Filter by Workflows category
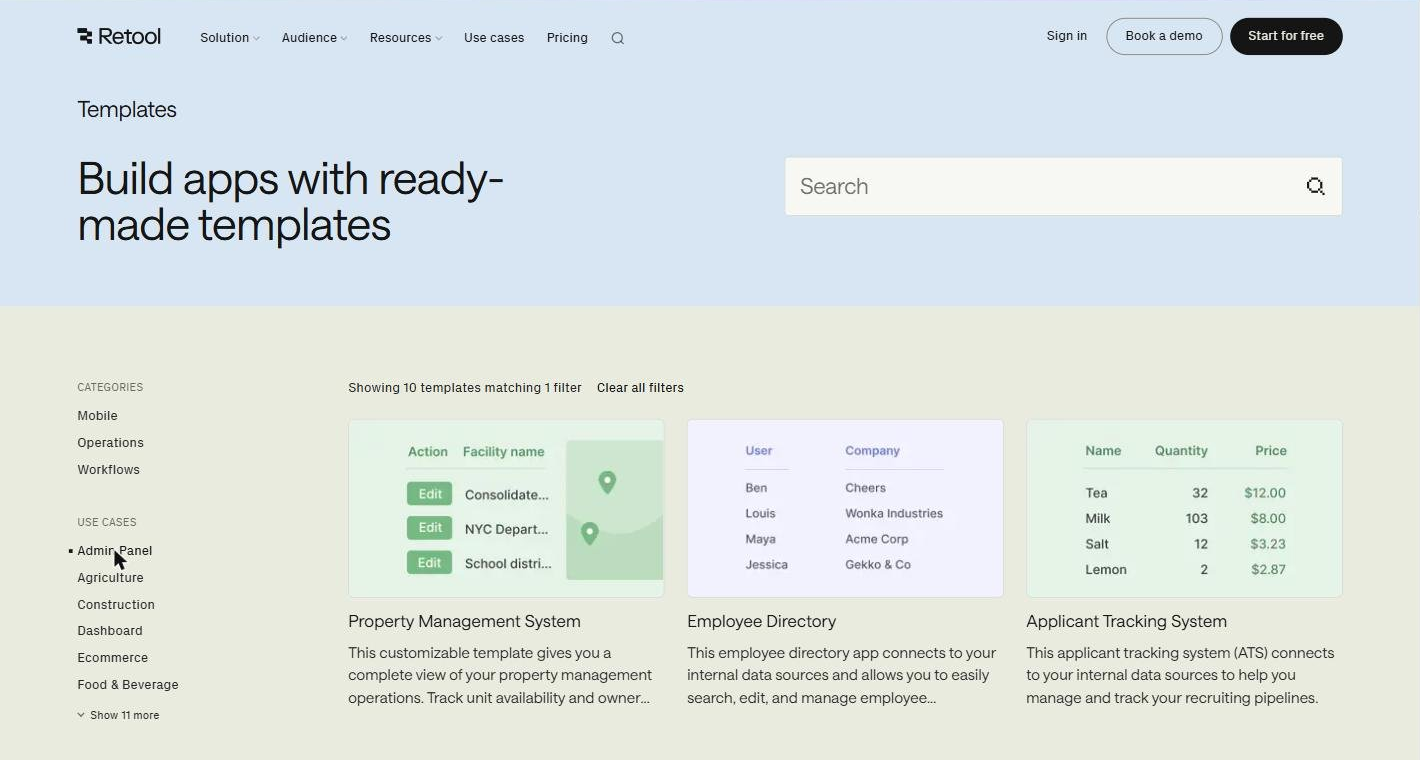 108,470
